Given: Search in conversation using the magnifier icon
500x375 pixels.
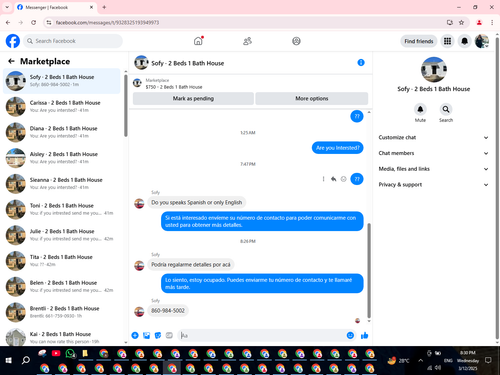Looking at the screenshot, I should [446, 109].
